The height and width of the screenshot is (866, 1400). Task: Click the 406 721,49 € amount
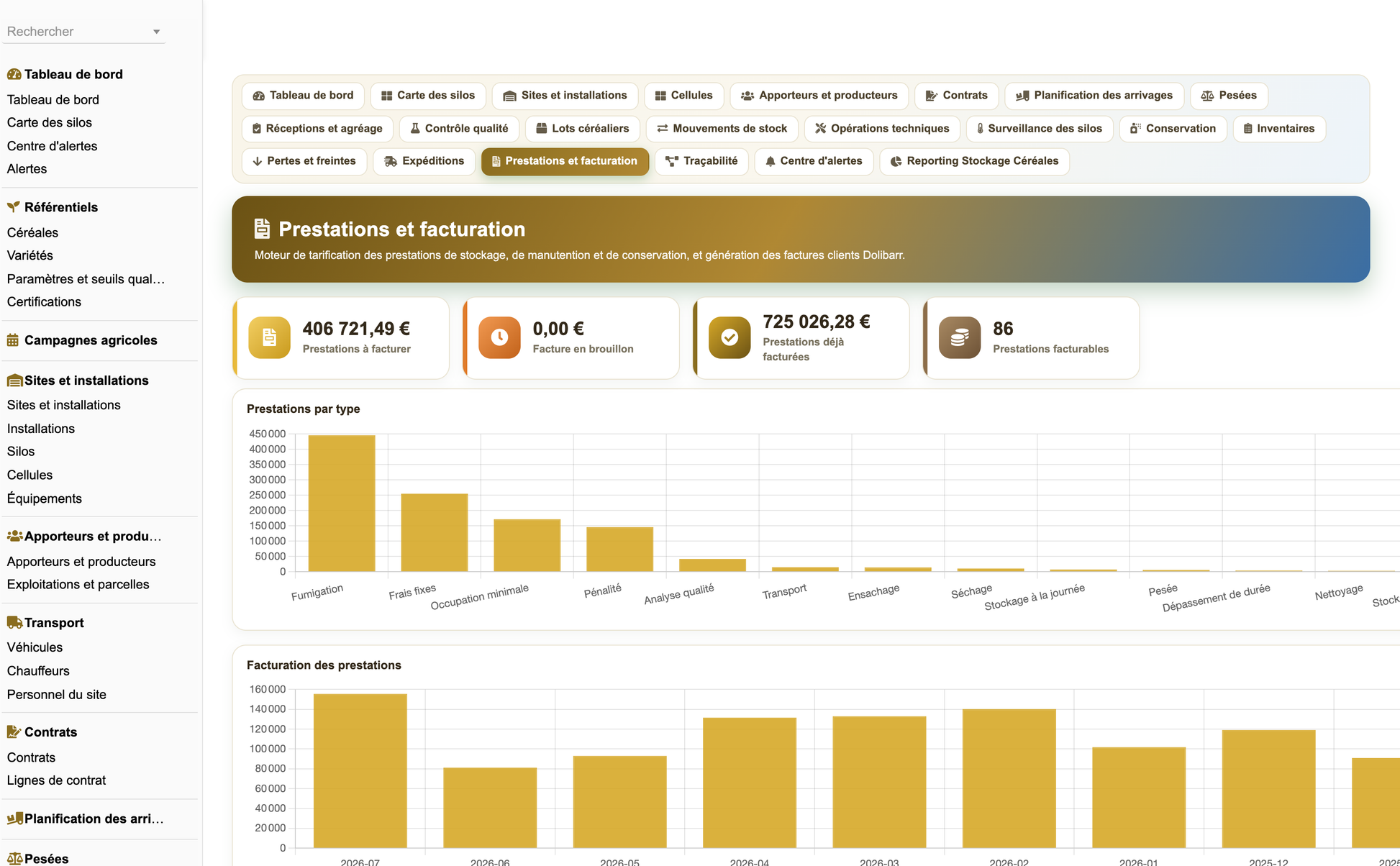tap(356, 329)
